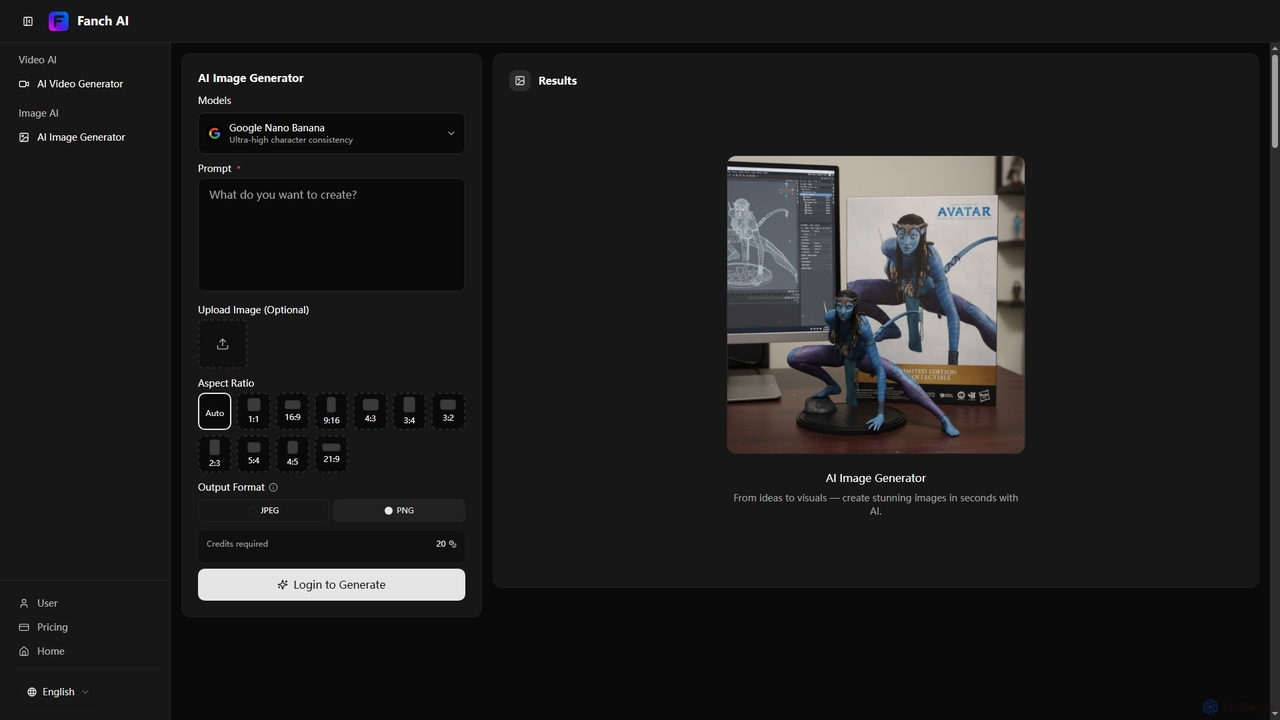The height and width of the screenshot is (720, 1280).
Task: Click the Avatar figurine sample image
Action: 876,305
